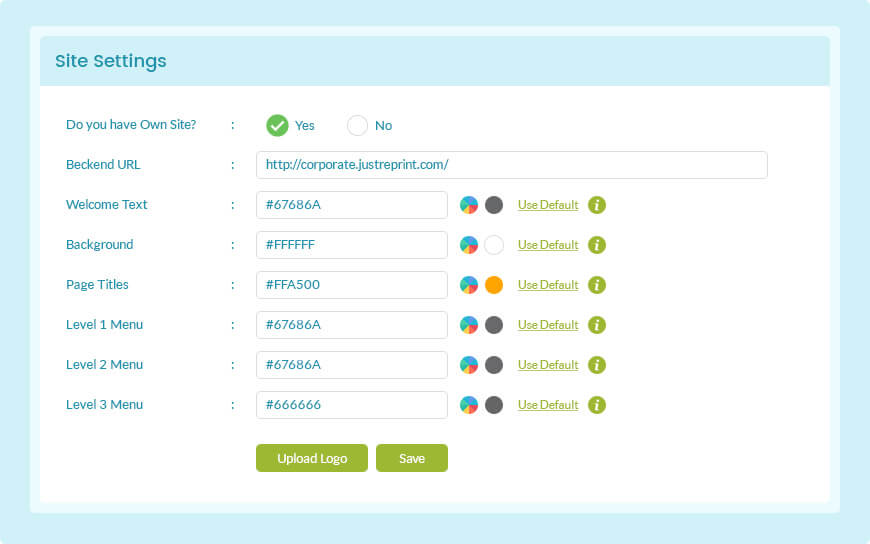
Task: Click the 'Page Titles' label
Action: point(97,285)
